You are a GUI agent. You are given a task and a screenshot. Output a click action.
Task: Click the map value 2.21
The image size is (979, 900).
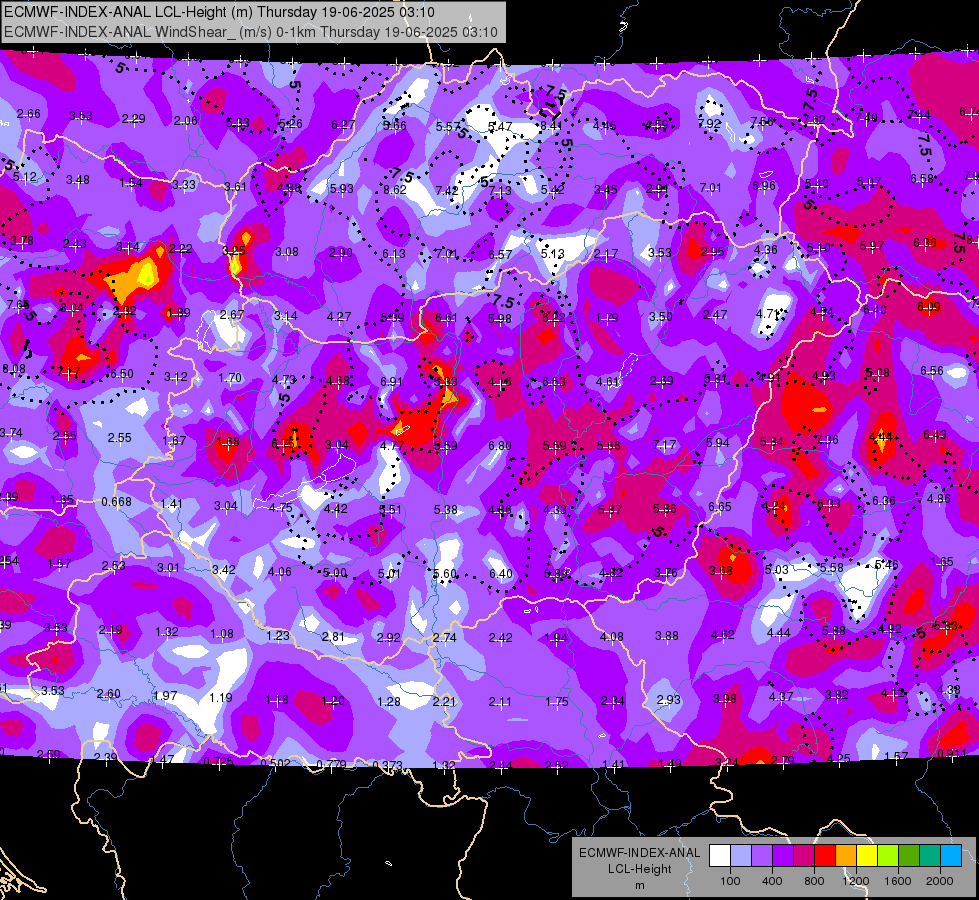pos(444,701)
